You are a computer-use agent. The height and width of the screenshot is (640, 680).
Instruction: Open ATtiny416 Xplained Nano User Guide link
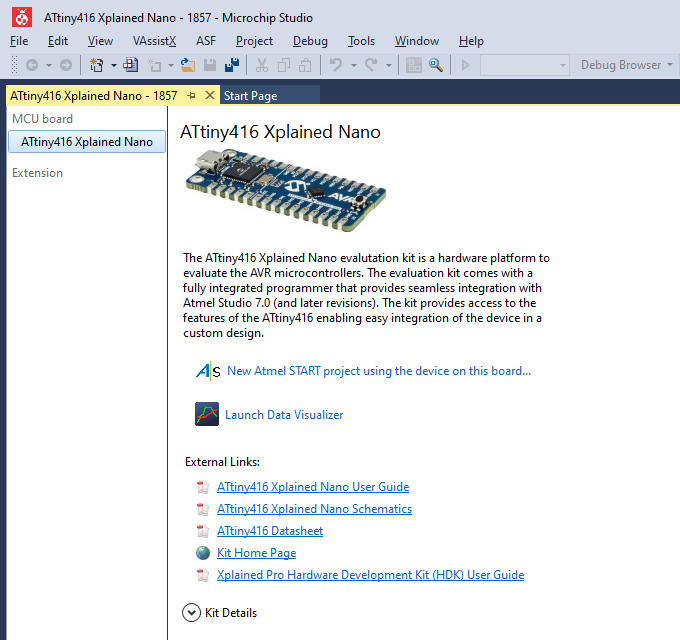tap(313, 487)
